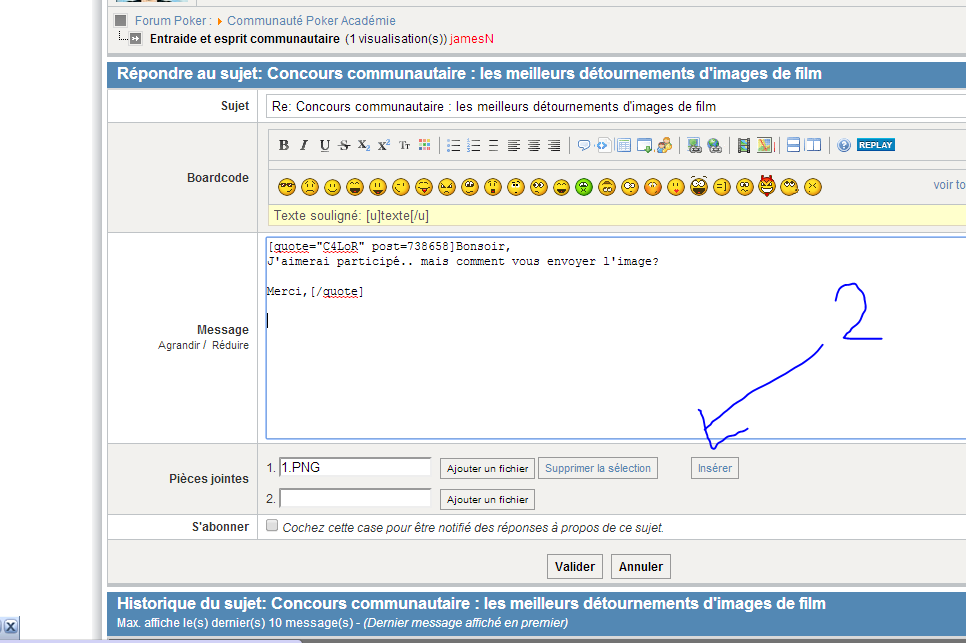Insert a video via filmstrip icon
Screen dimensions: 966x643
coord(744,145)
